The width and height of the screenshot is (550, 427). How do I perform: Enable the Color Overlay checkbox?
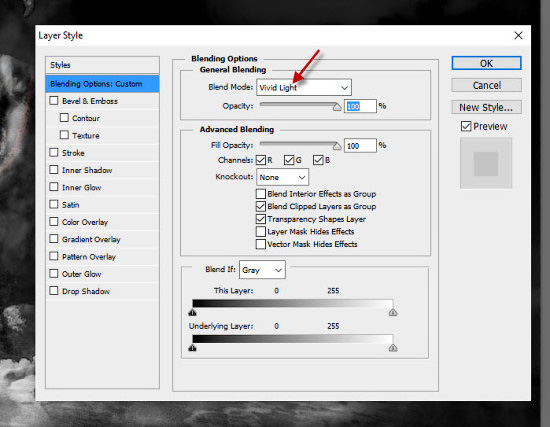(x=54, y=222)
